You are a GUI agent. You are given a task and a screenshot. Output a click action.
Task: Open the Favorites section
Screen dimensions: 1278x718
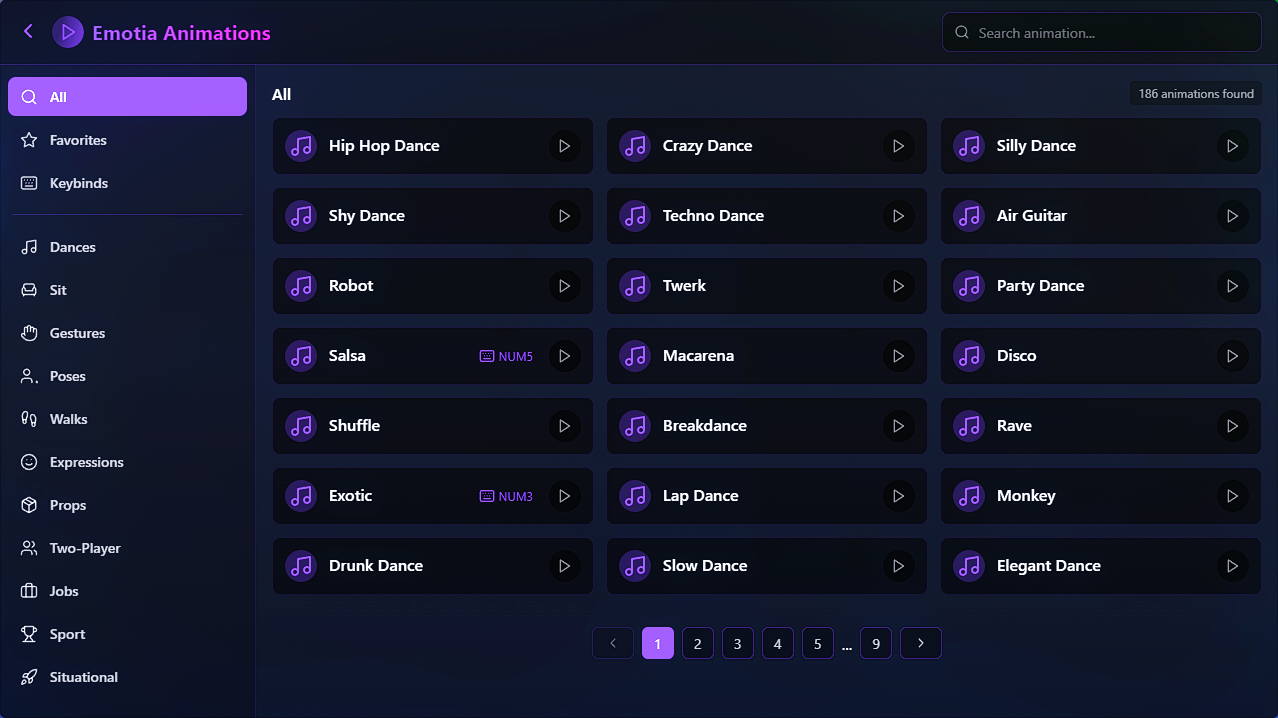click(x=127, y=140)
